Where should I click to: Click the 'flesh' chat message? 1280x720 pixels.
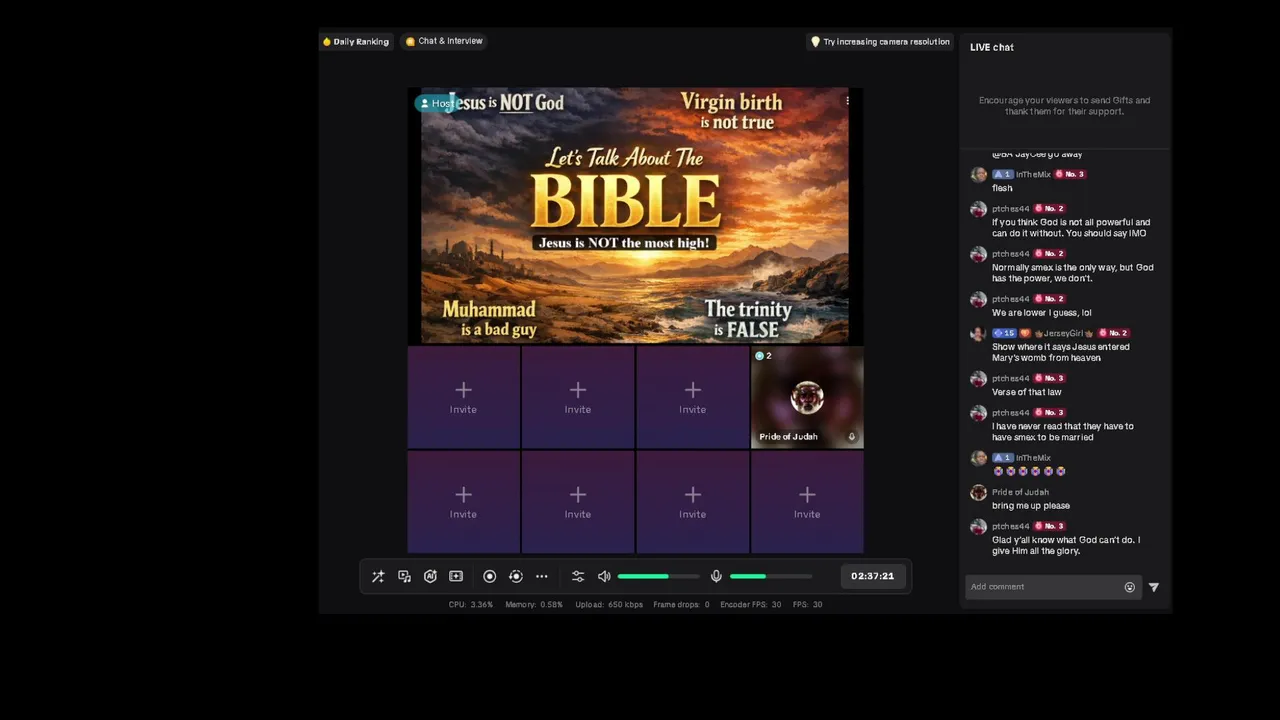coord(1002,188)
